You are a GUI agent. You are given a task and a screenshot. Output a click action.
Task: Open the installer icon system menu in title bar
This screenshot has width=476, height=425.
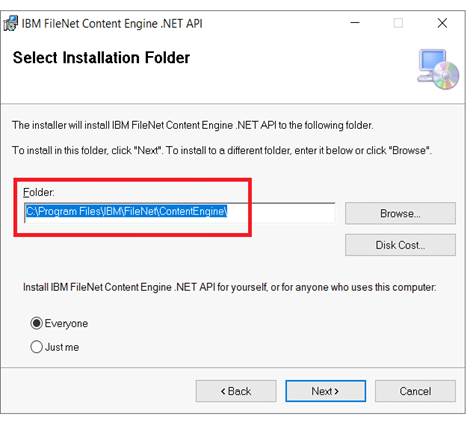pyautogui.click(x=11, y=24)
